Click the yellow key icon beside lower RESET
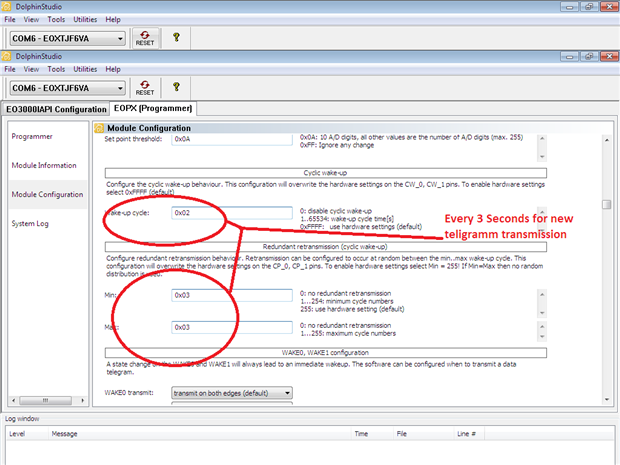 click(x=176, y=88)
